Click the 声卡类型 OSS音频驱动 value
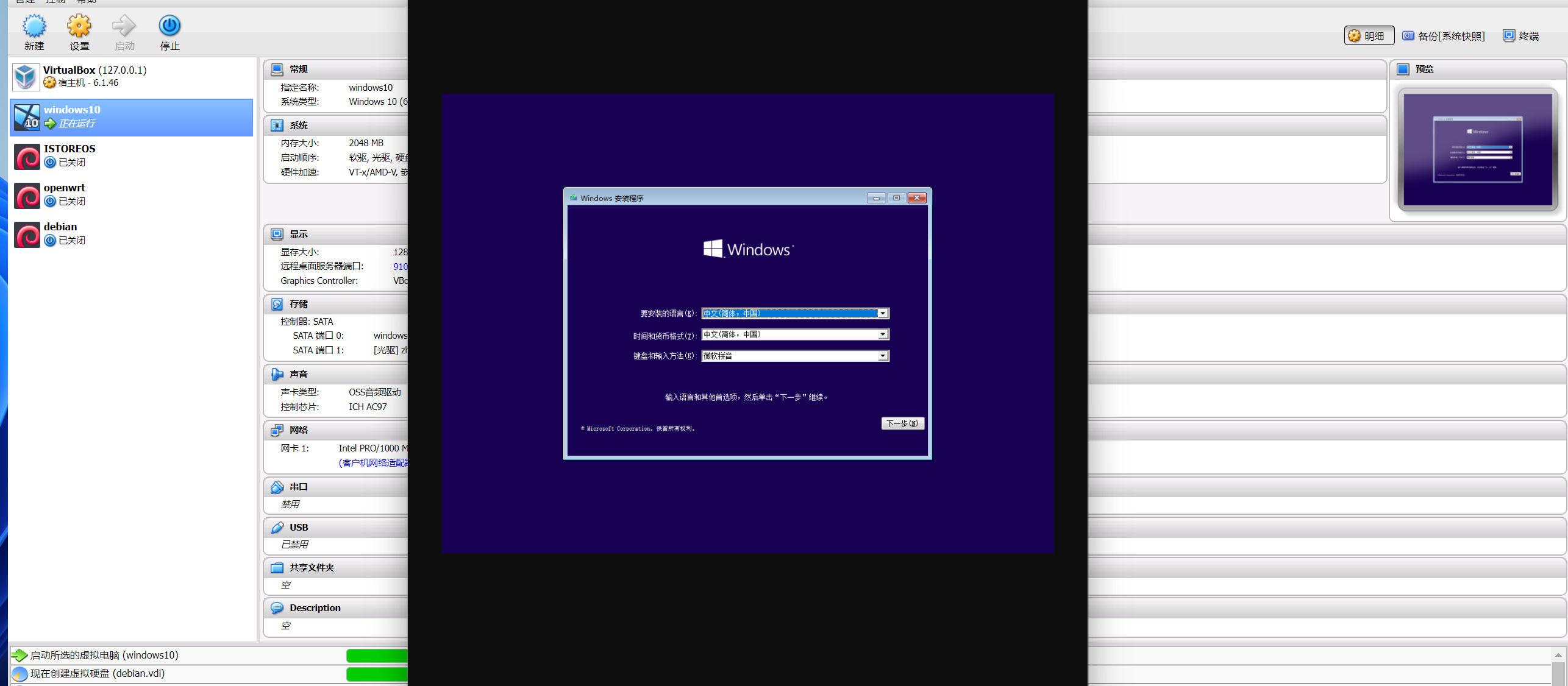The width and height of the screenshot is (1568, 686). [375, 392]
